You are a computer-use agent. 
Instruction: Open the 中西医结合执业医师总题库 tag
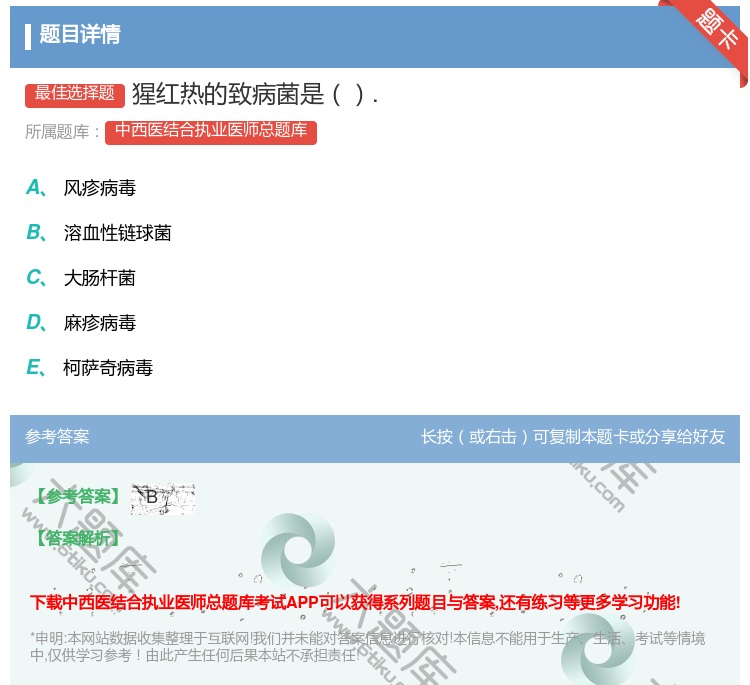[x=211, y=132]
